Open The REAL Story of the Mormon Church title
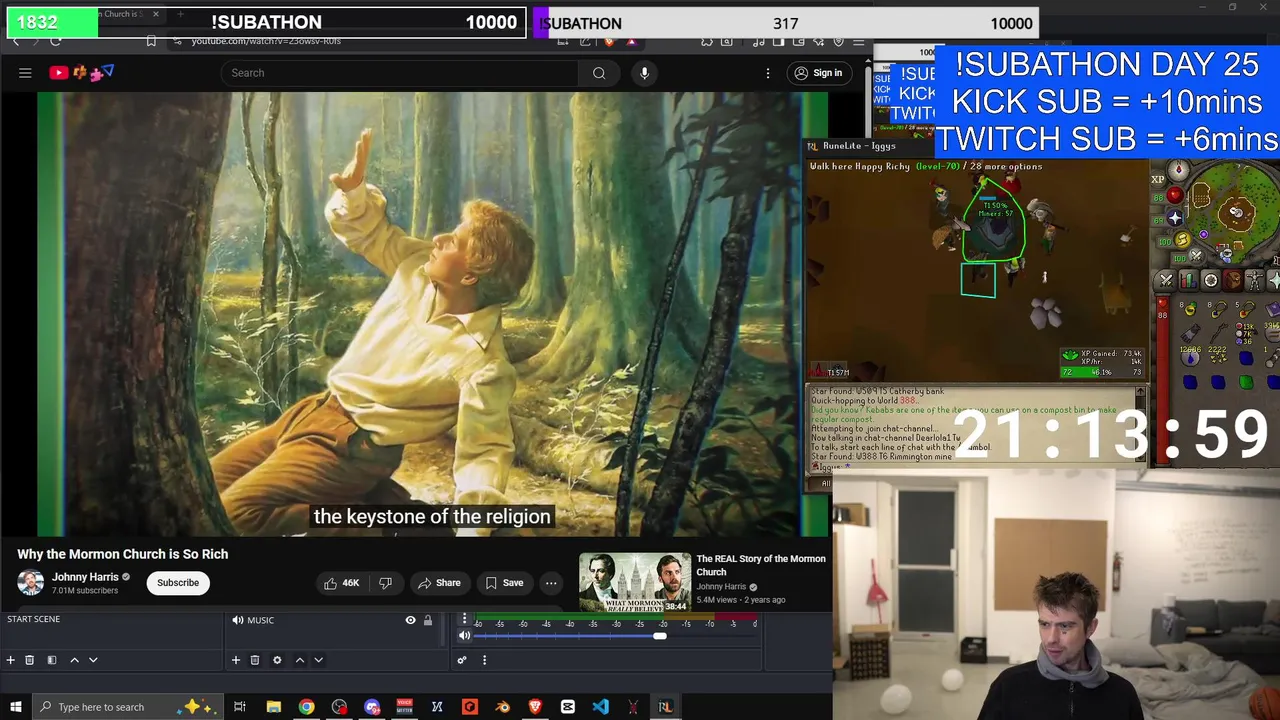 tap(761, 565)
